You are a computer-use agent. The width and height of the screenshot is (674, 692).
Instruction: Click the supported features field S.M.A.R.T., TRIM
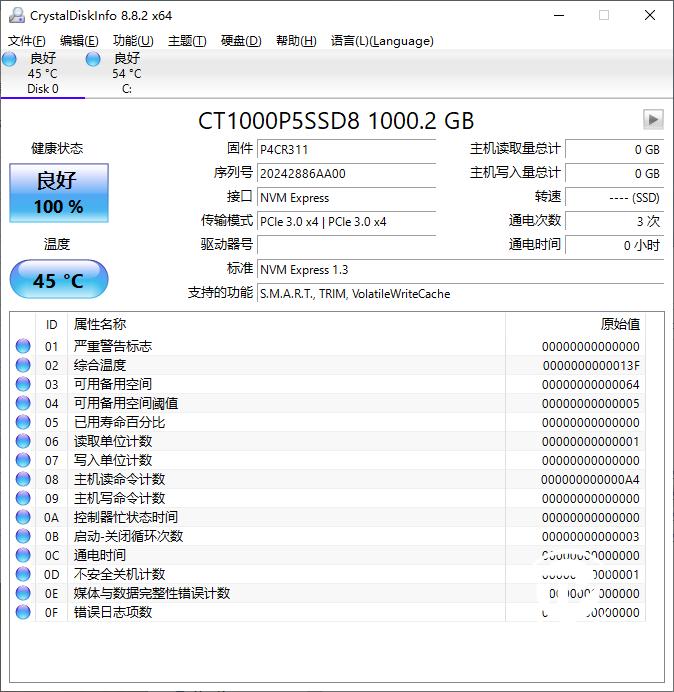(x=460, y=293)
